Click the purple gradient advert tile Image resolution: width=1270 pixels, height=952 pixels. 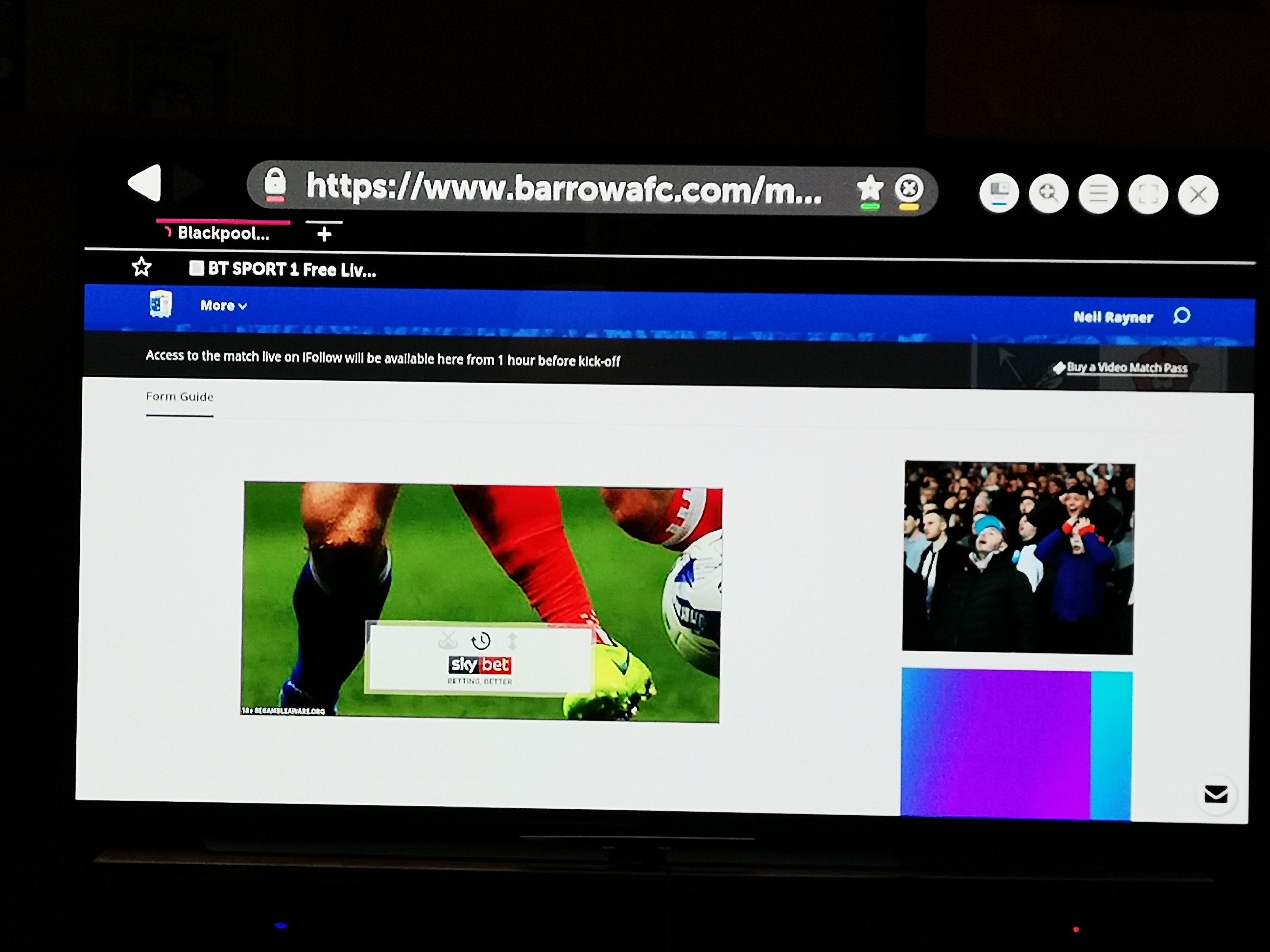tap(1016, 743)
